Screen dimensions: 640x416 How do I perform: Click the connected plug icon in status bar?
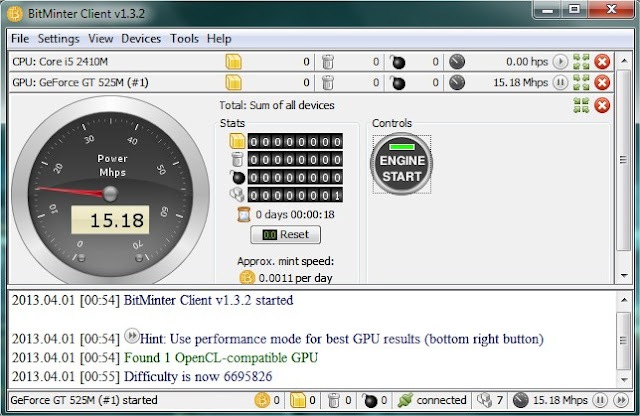pyautogui.click(x=405, y=400)
